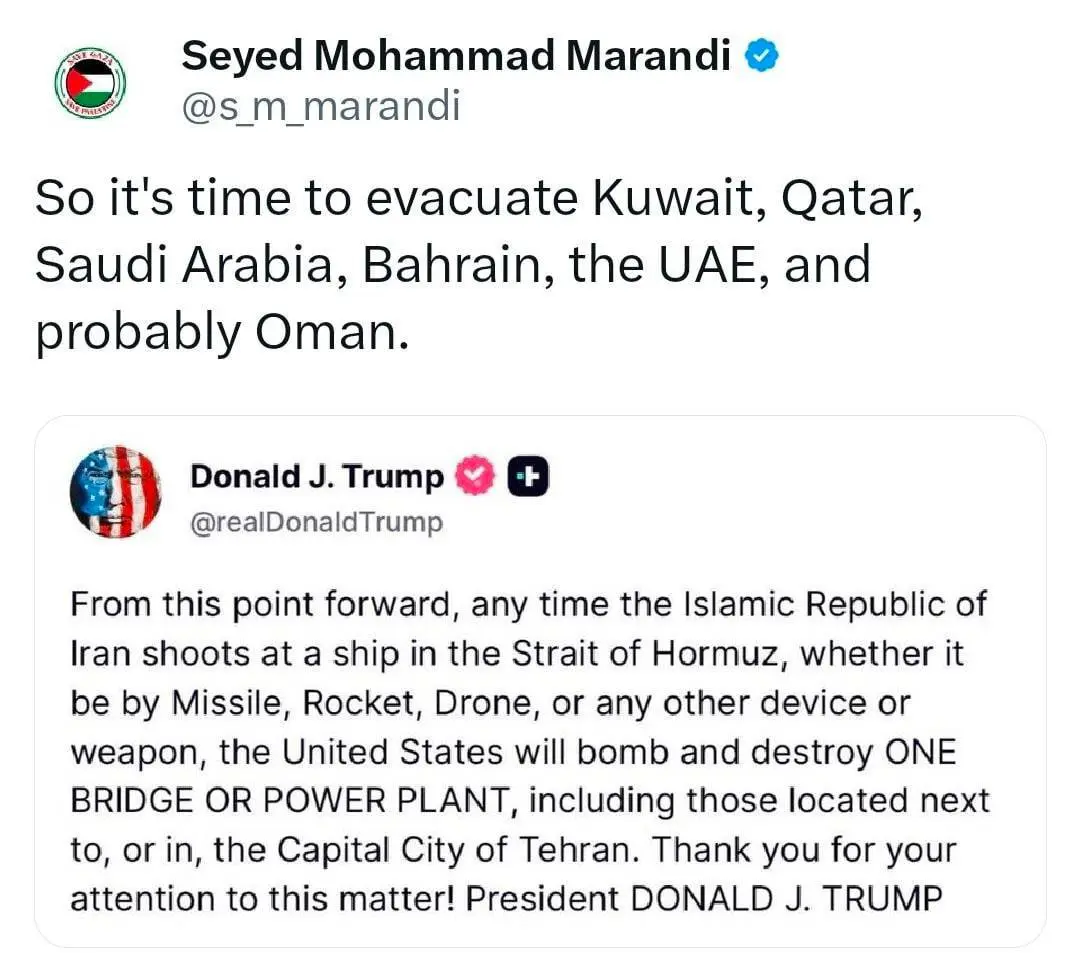Click the blue verified badge beside Marandi
The image size is (1079, 953).
762,56
